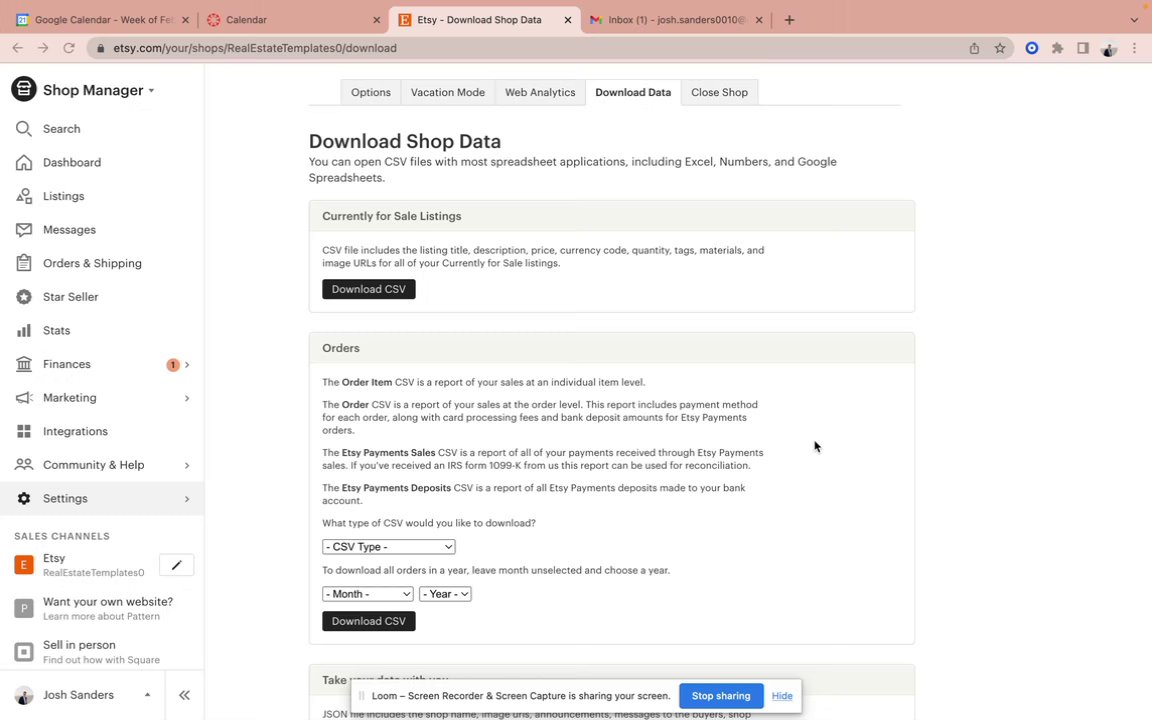1152x720 pixels.
Task: Open the Month dropdown
Action: click(367, 594)
